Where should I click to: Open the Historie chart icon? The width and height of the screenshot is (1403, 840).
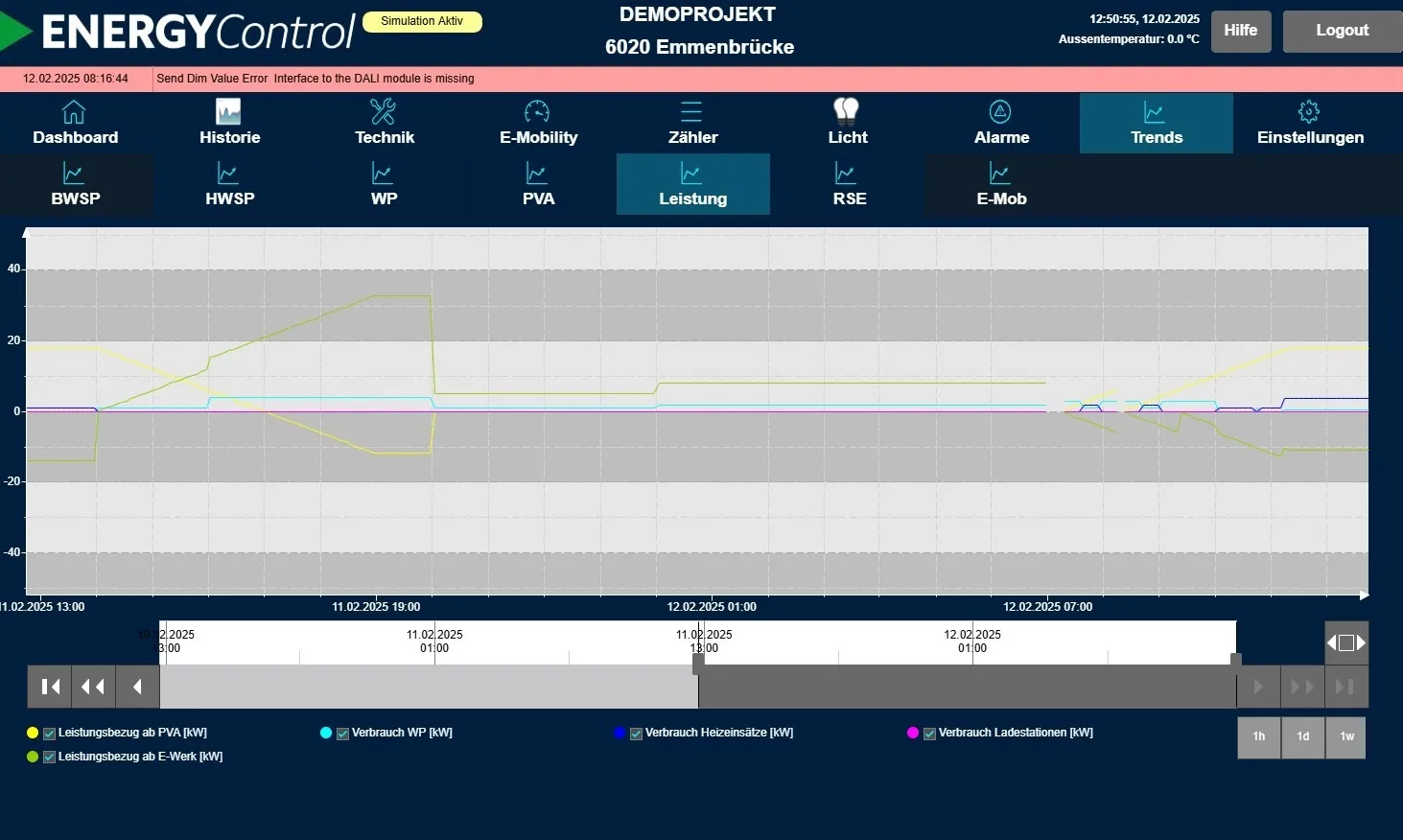tap(228, 112)
